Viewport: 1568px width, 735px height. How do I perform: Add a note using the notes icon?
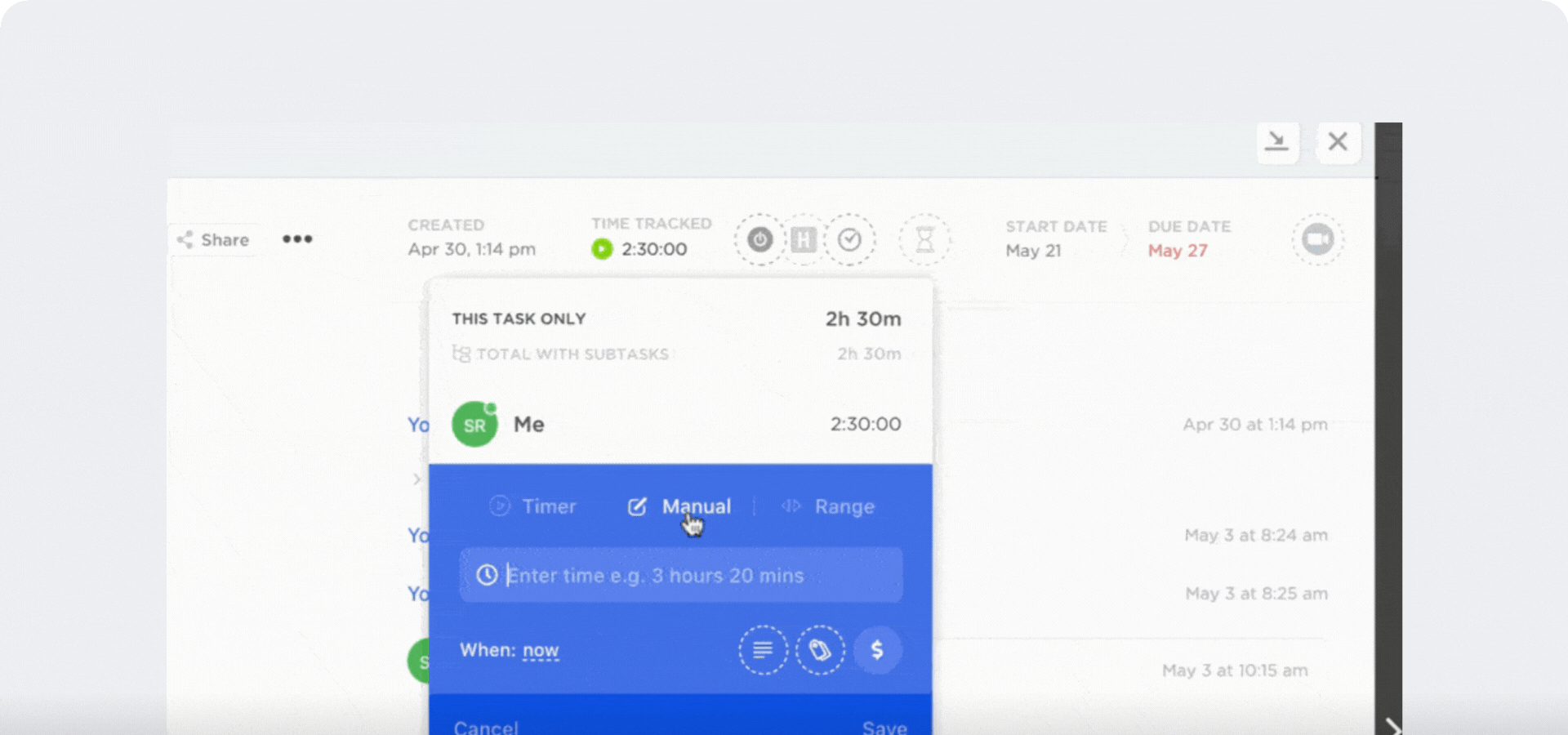tap(763, 650)
